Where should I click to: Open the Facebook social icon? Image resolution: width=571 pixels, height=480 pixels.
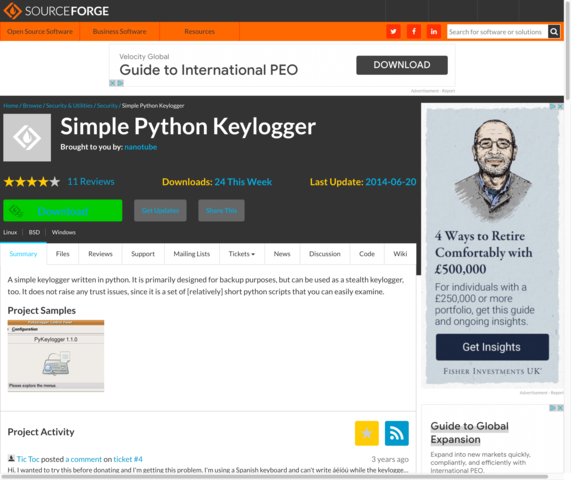(414, 32)
